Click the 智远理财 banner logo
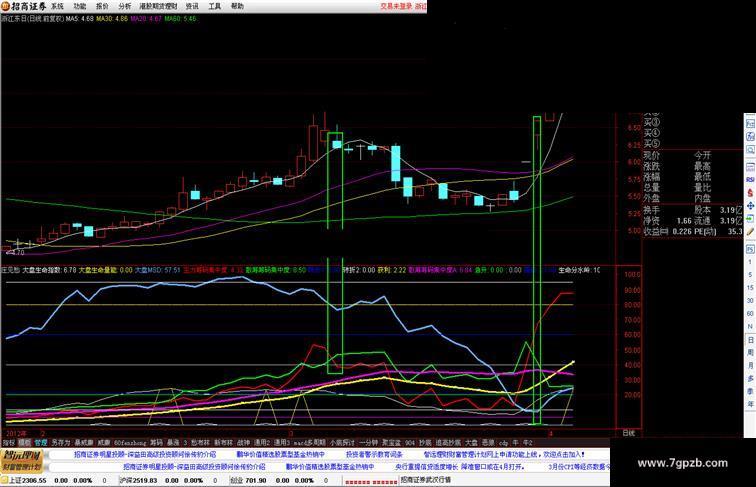Viewport: 756px width, 487px height. pyautogui.click(x=22, y=460)
